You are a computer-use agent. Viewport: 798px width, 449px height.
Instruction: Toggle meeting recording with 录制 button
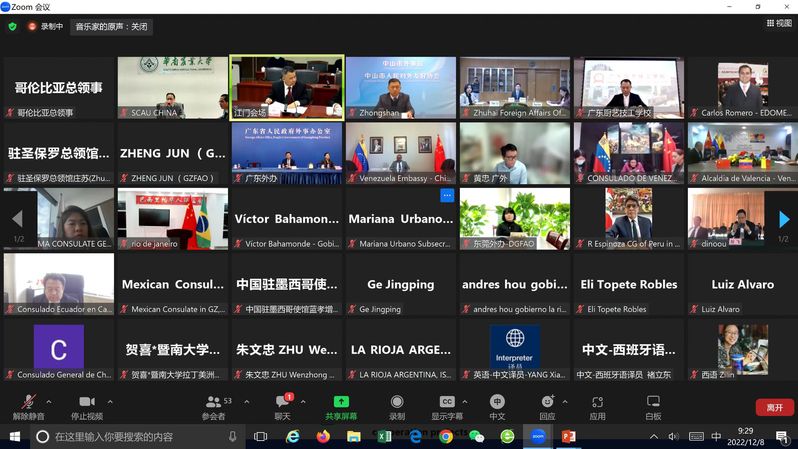pyautogui.click(x=397, y=406)
